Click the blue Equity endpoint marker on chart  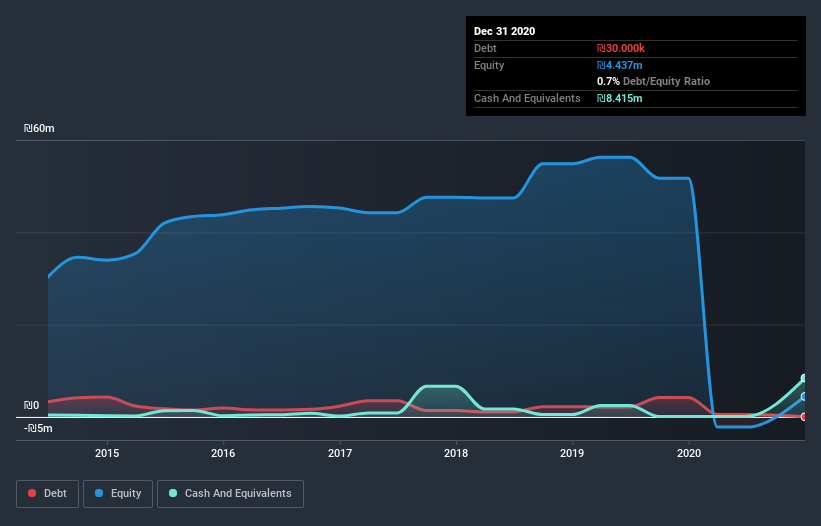[x=804, y=397]
